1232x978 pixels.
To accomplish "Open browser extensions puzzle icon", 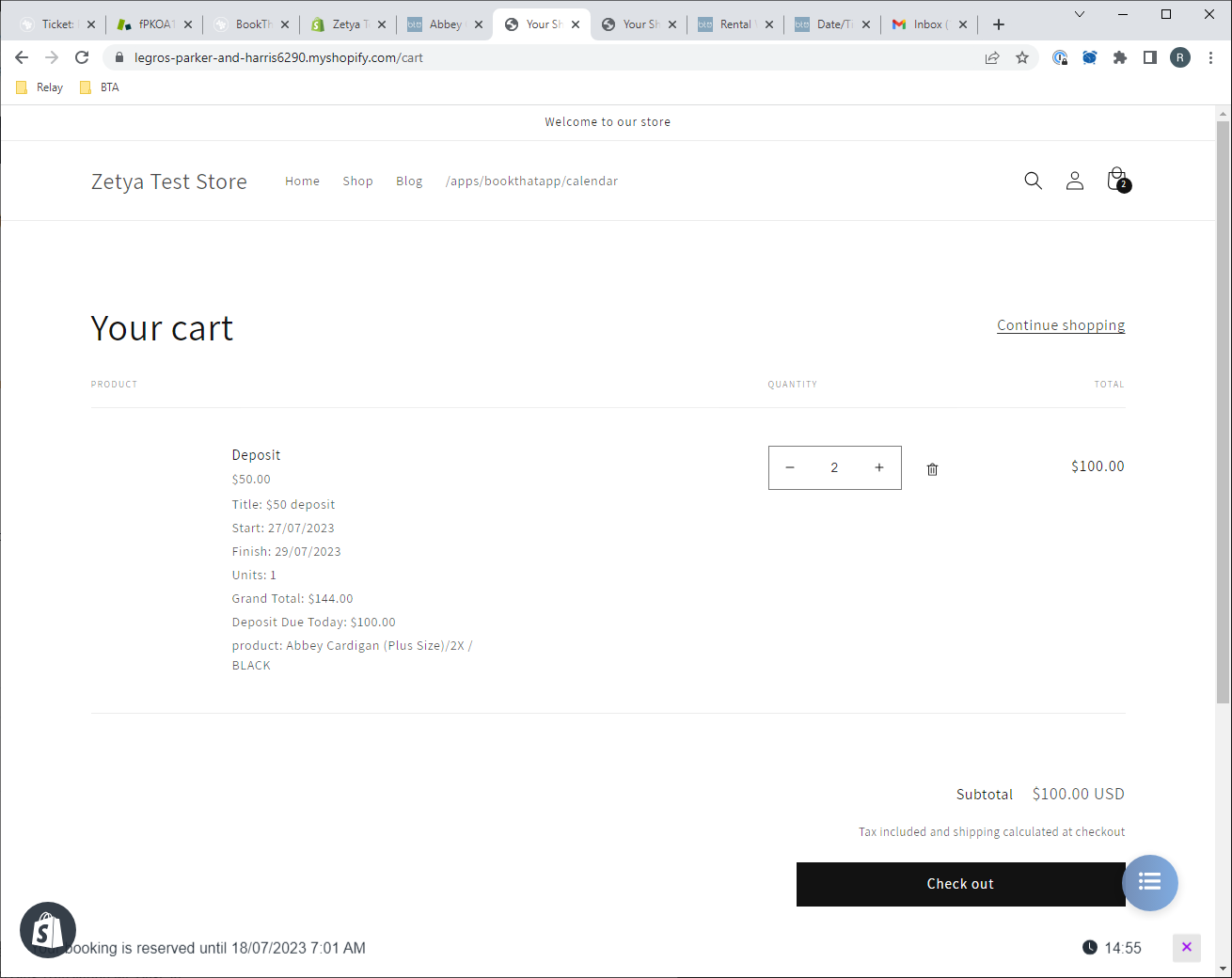I will click(1119, 57).
